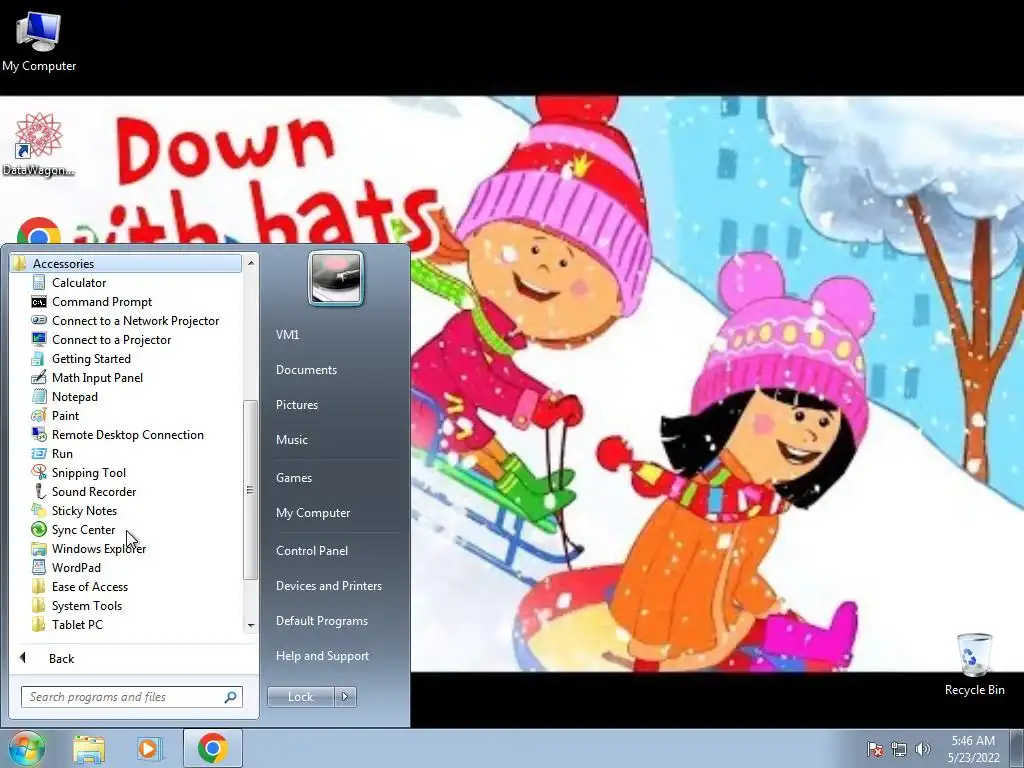Screen dimensions: 1024x768
Task: Open Help and Support
Action: 322,656
